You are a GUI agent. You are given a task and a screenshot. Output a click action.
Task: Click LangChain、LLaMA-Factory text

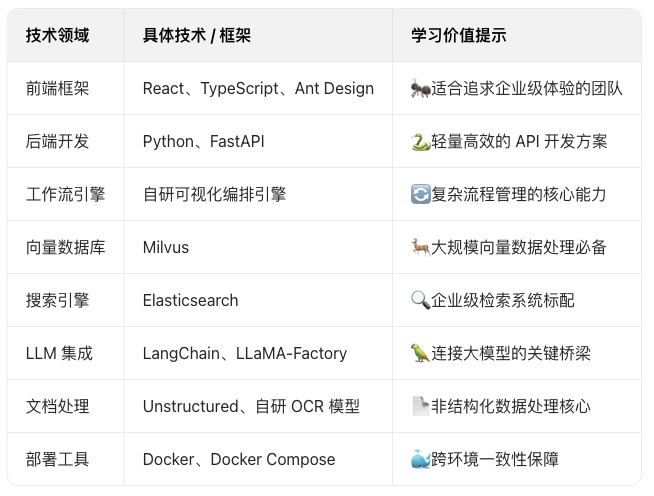(x=245, y=353)
